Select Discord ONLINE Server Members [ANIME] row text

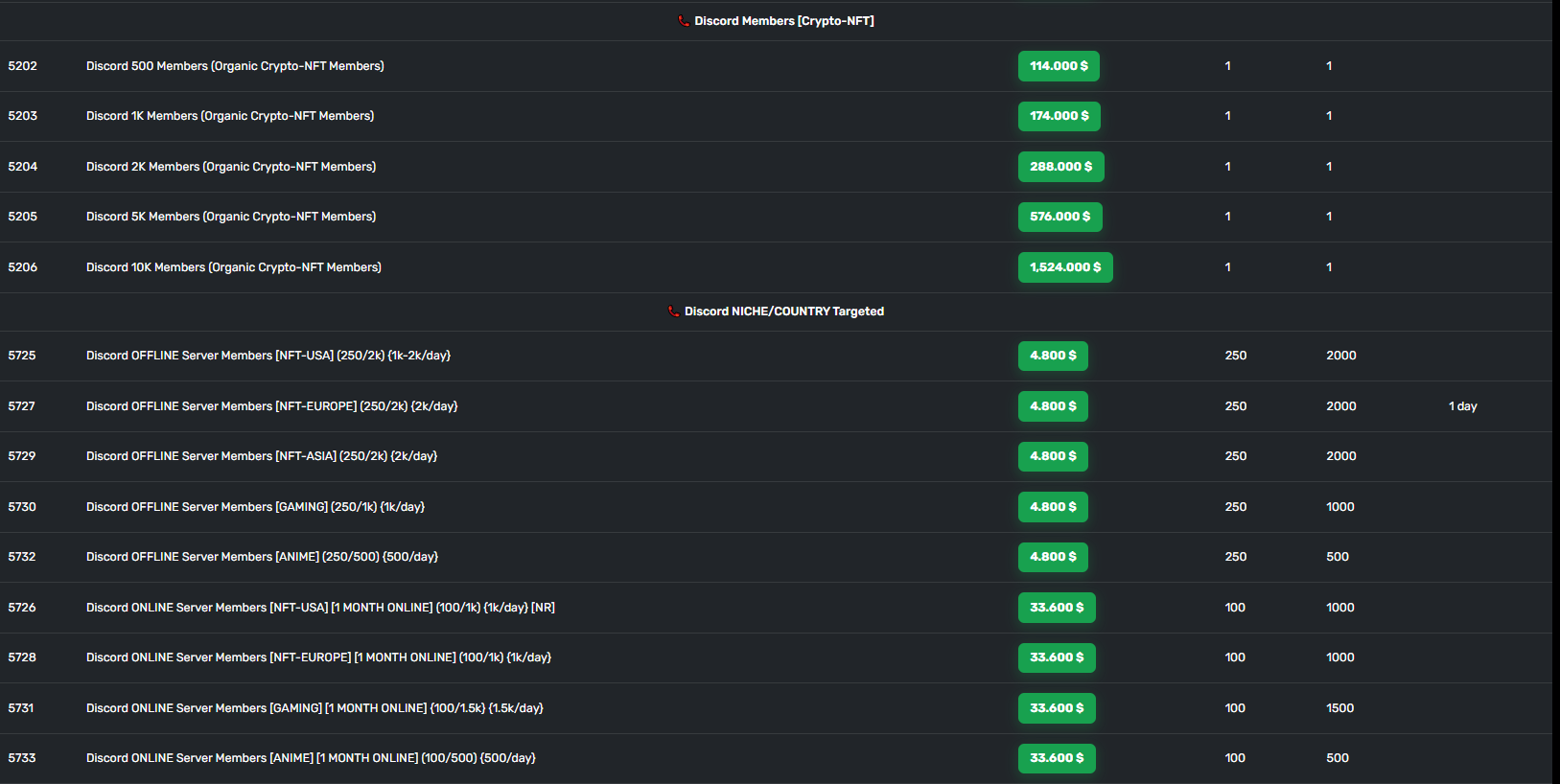(x=311, y=758)
